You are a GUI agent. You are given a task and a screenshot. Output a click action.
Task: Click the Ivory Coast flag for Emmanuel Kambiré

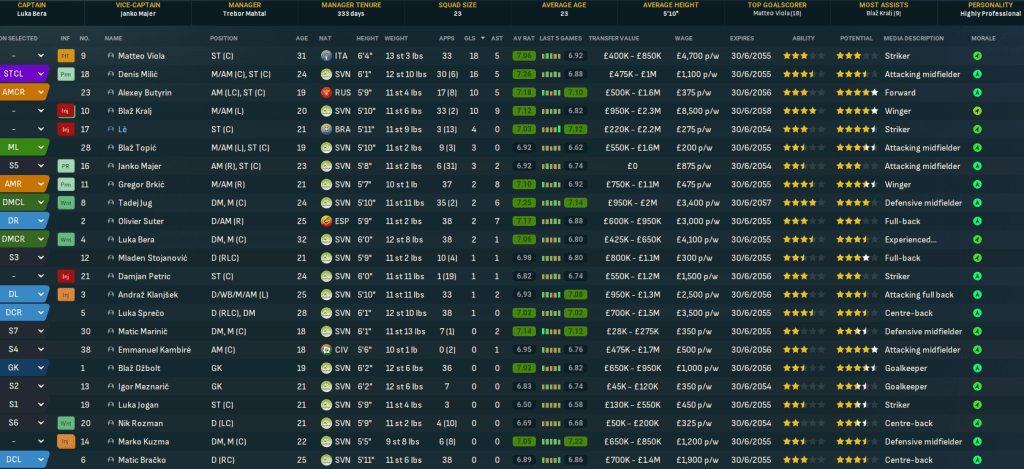pos(326,349)
